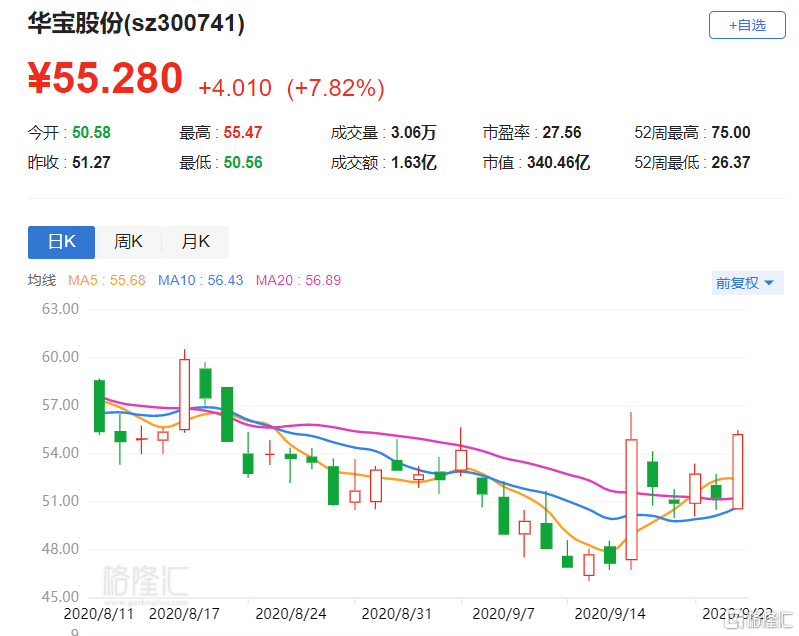Open the 前复权 adjustment dropdown

tap(747, 283)
